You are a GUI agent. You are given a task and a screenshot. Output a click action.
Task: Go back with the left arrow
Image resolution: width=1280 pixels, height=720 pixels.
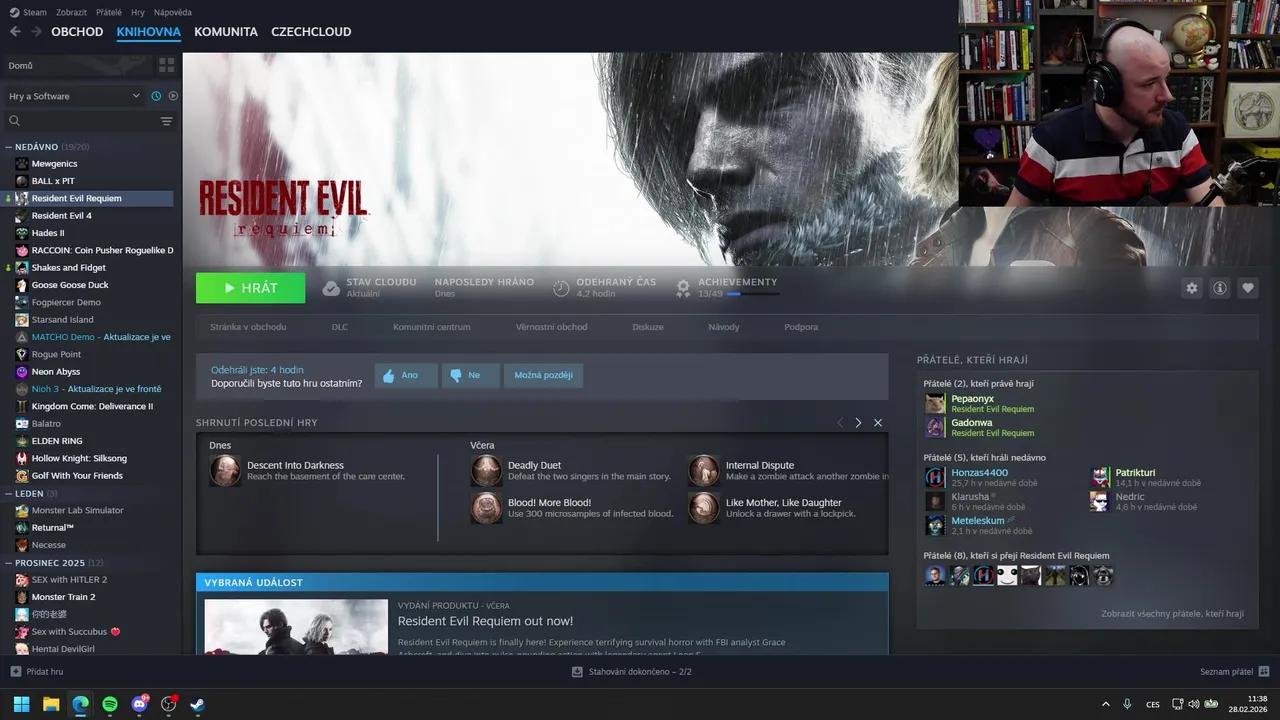click(x=15, y=32)
